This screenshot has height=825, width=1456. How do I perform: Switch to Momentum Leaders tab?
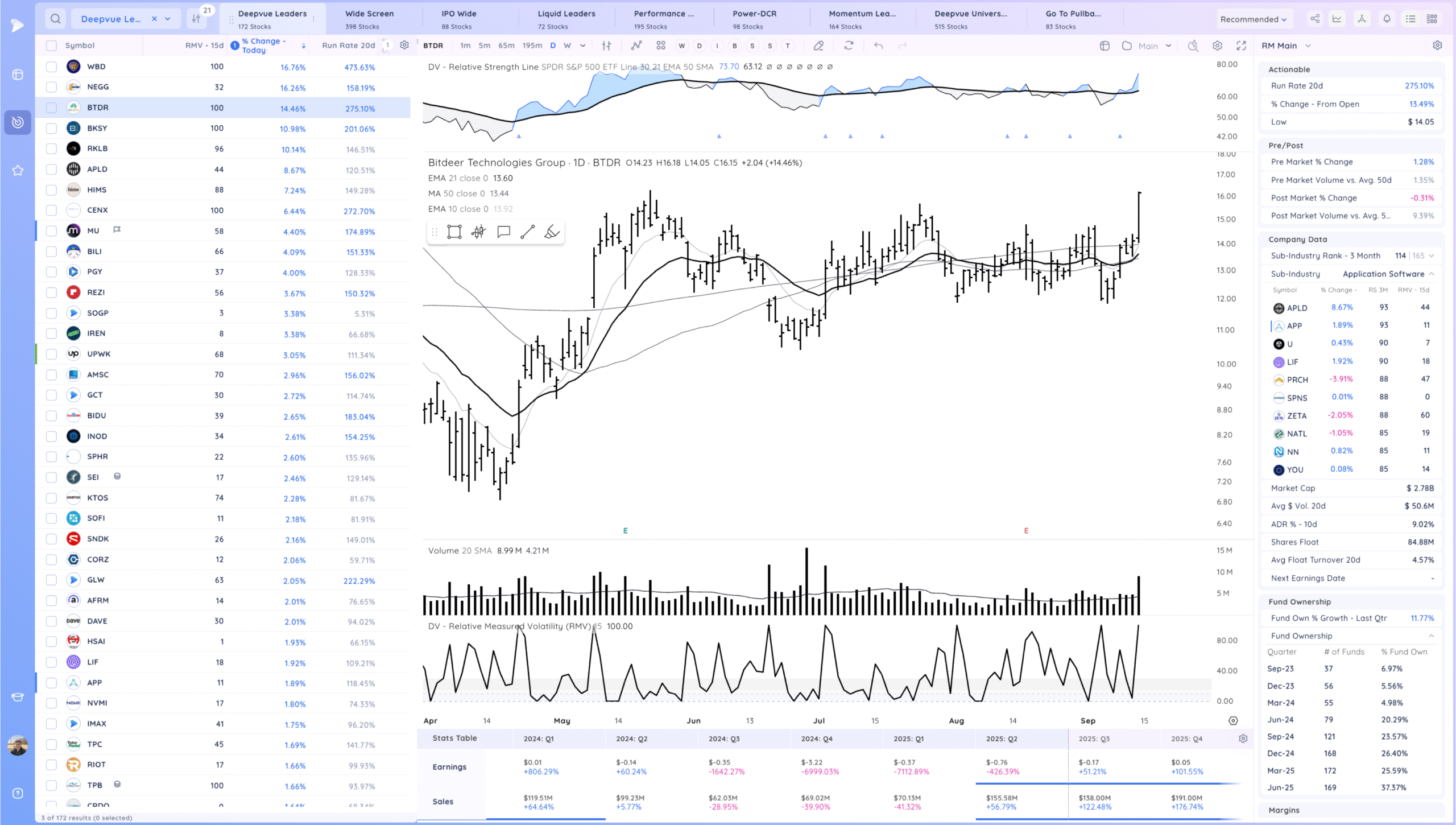[x=862, y=19]
